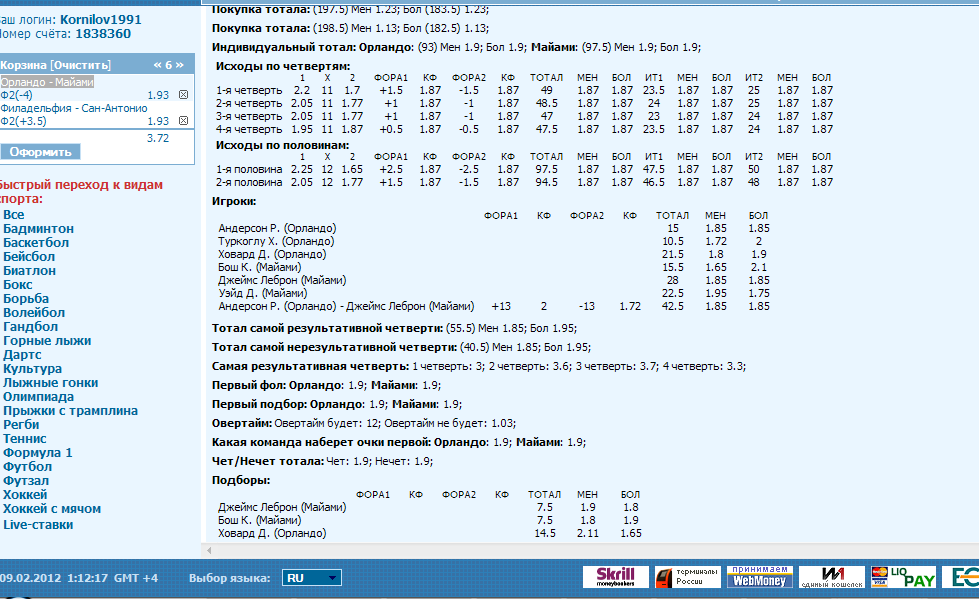Screen dimensions: 979x599
Task: Open Орландо - Майами basket entry
Action: coord(47,82)
